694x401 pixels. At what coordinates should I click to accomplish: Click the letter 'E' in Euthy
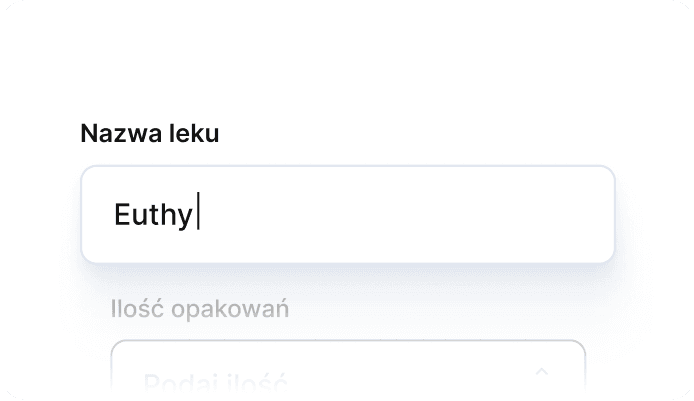click(x=123, y=215)
